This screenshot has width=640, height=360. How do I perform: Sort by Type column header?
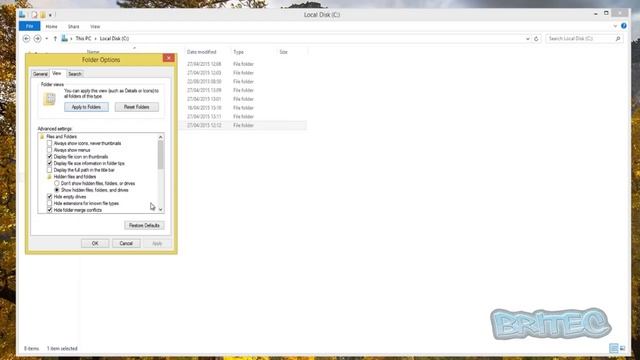coord(238,52)
